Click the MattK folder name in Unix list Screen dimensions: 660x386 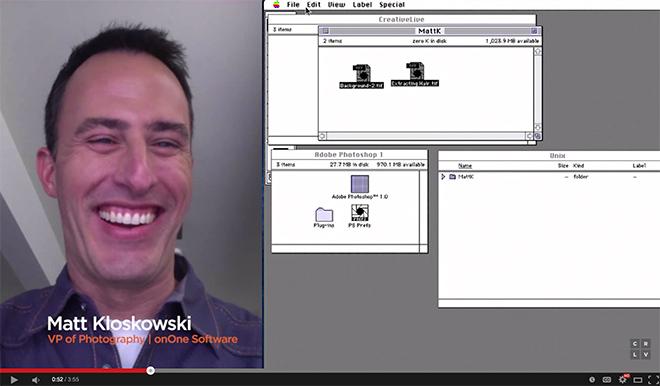tap(466, 177)
